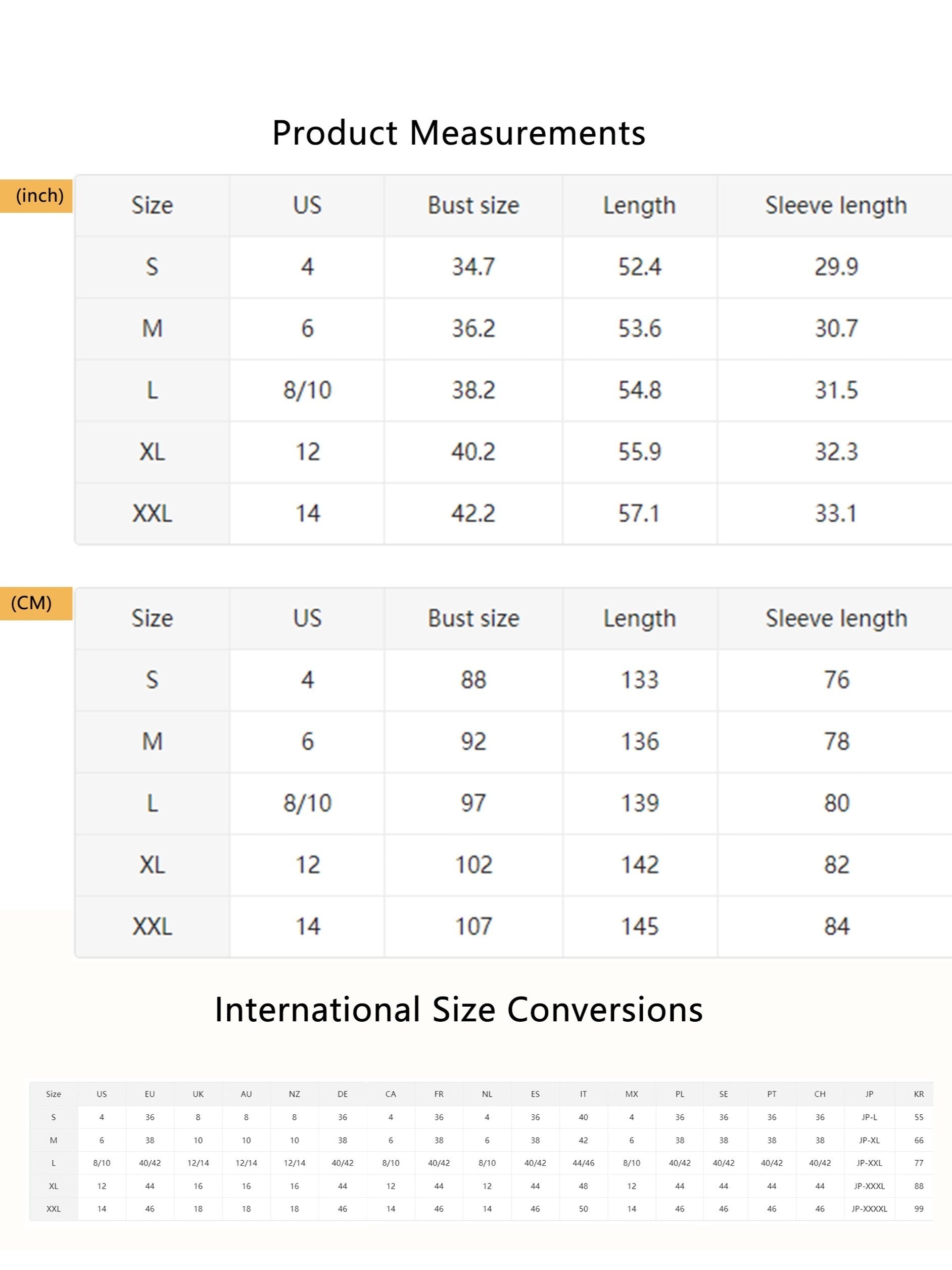This screenshot has height=1270, width=952.
Task: Select the 107 bust cell in CM table
Action: coord(473,927)
